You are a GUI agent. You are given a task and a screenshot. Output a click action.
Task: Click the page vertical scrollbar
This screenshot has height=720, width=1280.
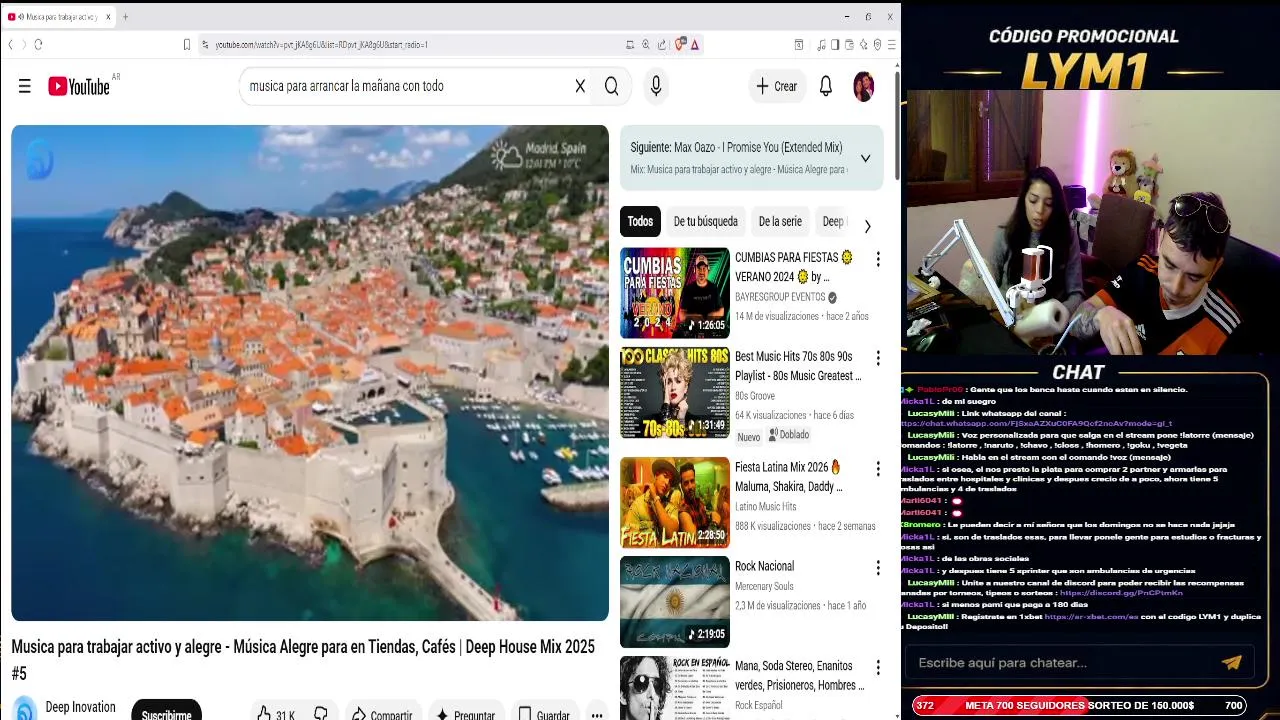coord(897,125)
